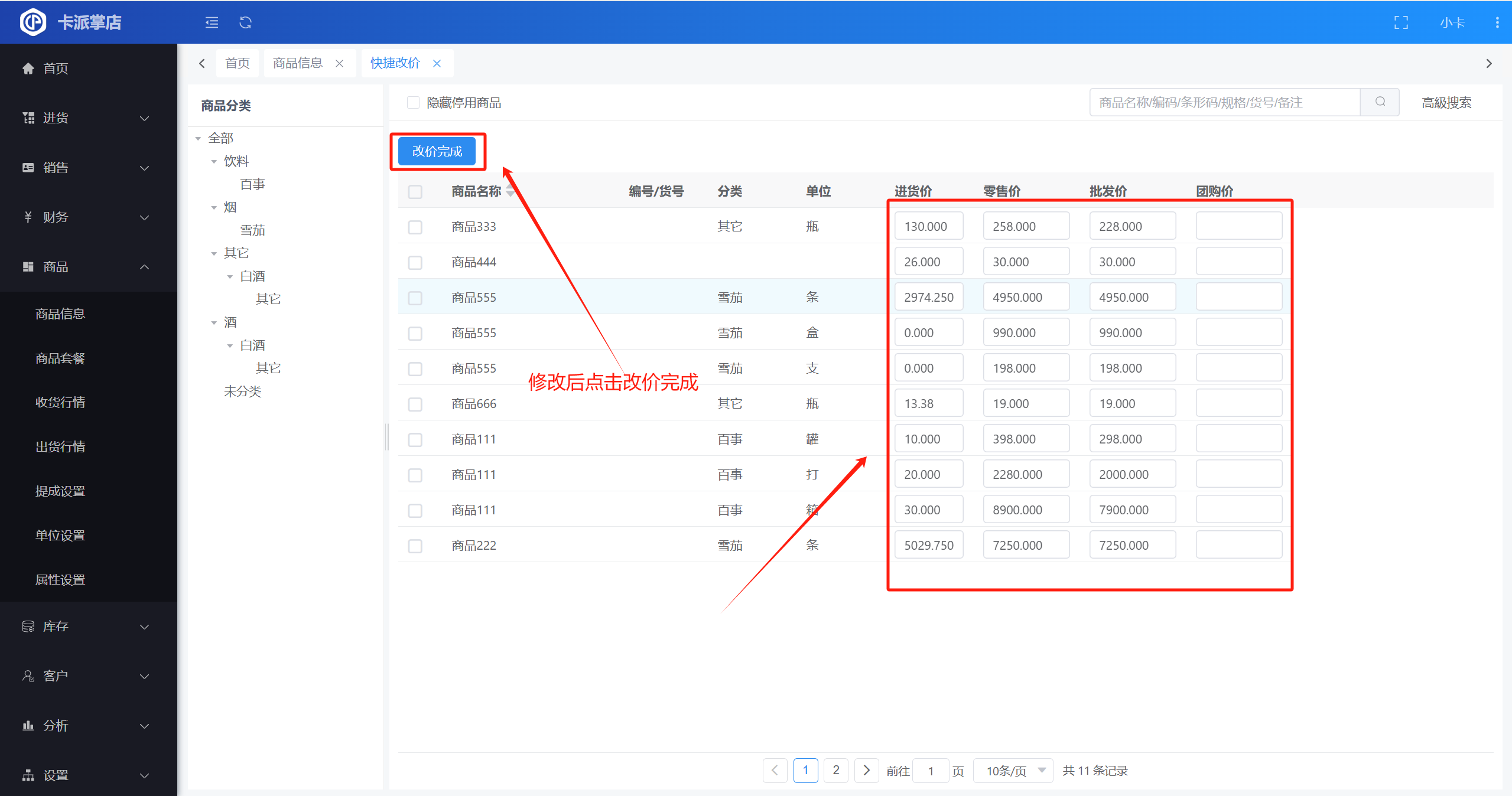The height and width of the screenshot is (796, 1512).
Task: Enable 隐藏停用商品 checkbox
Action: [414, 103]
